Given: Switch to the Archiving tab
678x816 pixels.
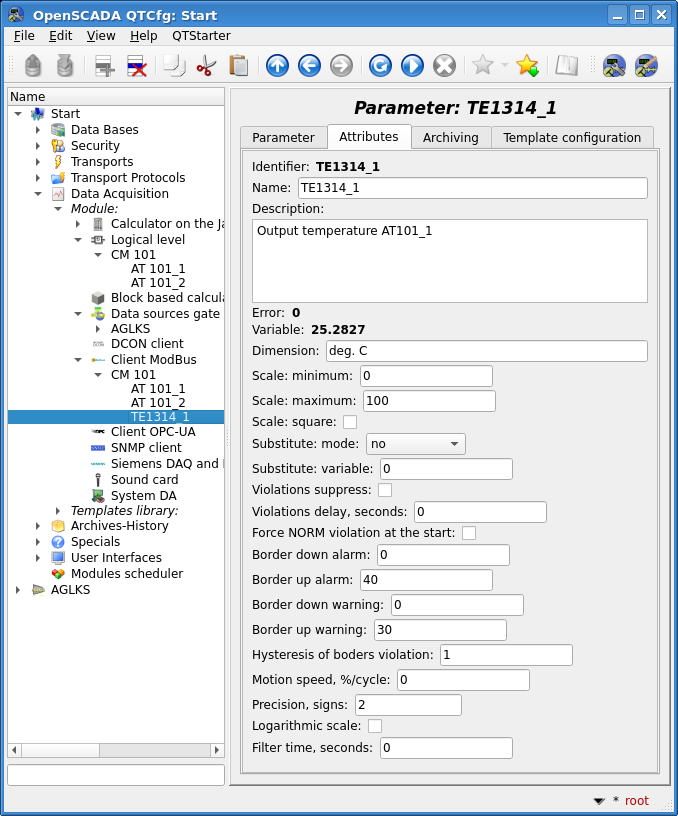Looking at the screenshot, I should point(450,138).
